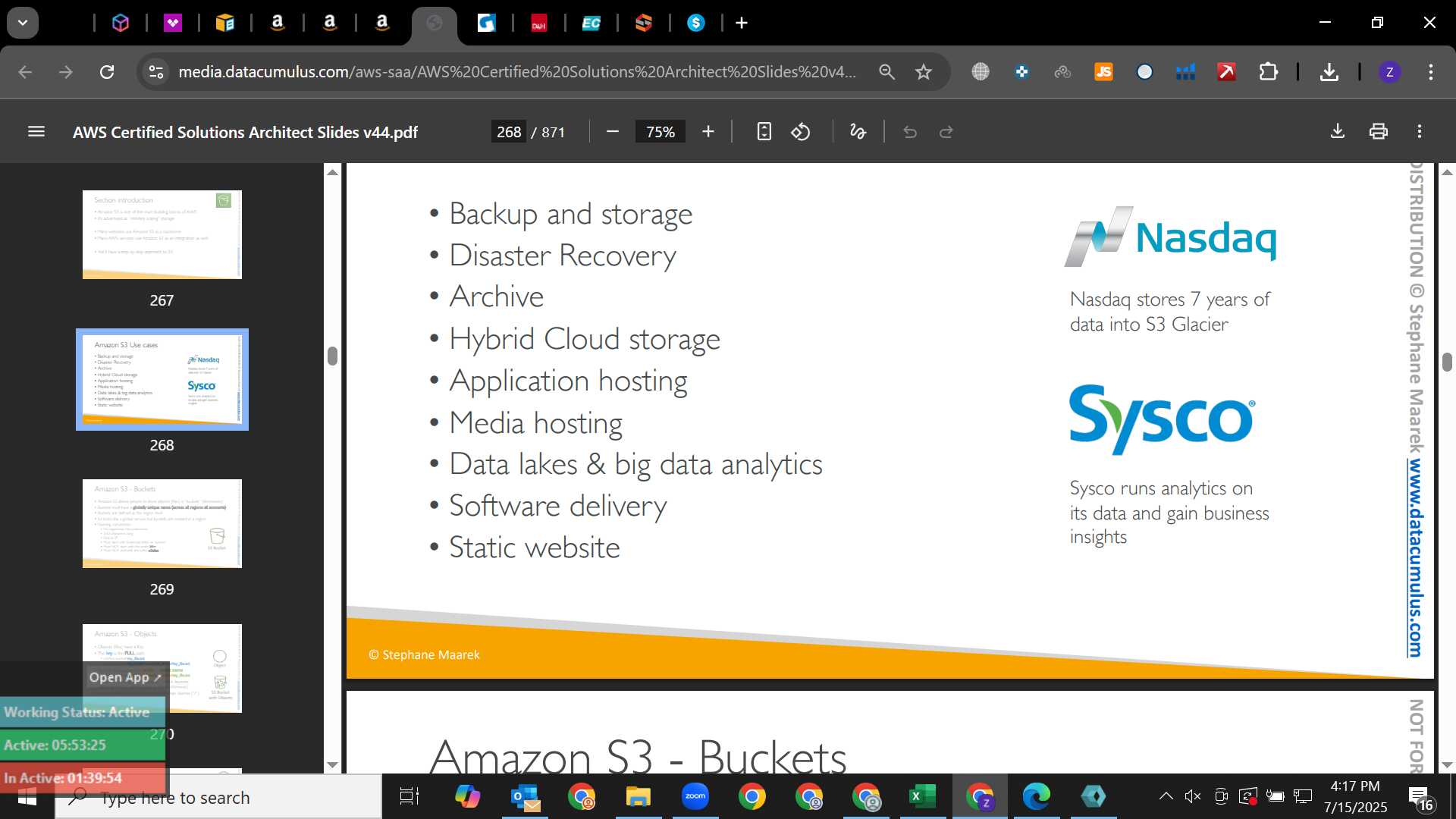Switch to the third Amazon tab
1456x819 pixels.
coord(382,23)
